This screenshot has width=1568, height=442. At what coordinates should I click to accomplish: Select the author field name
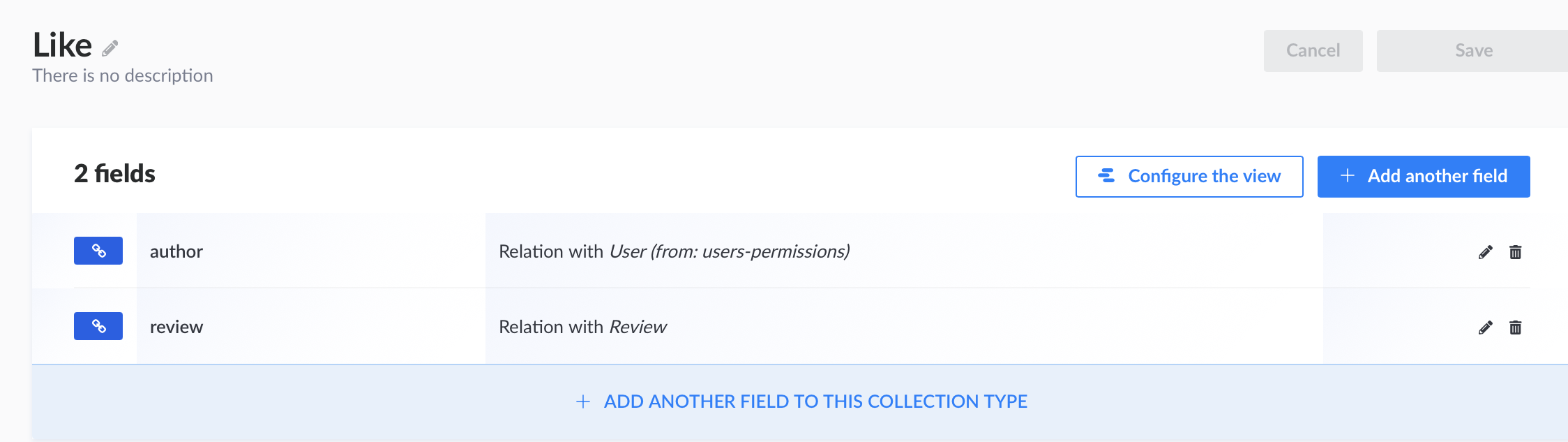click(176, 251)
